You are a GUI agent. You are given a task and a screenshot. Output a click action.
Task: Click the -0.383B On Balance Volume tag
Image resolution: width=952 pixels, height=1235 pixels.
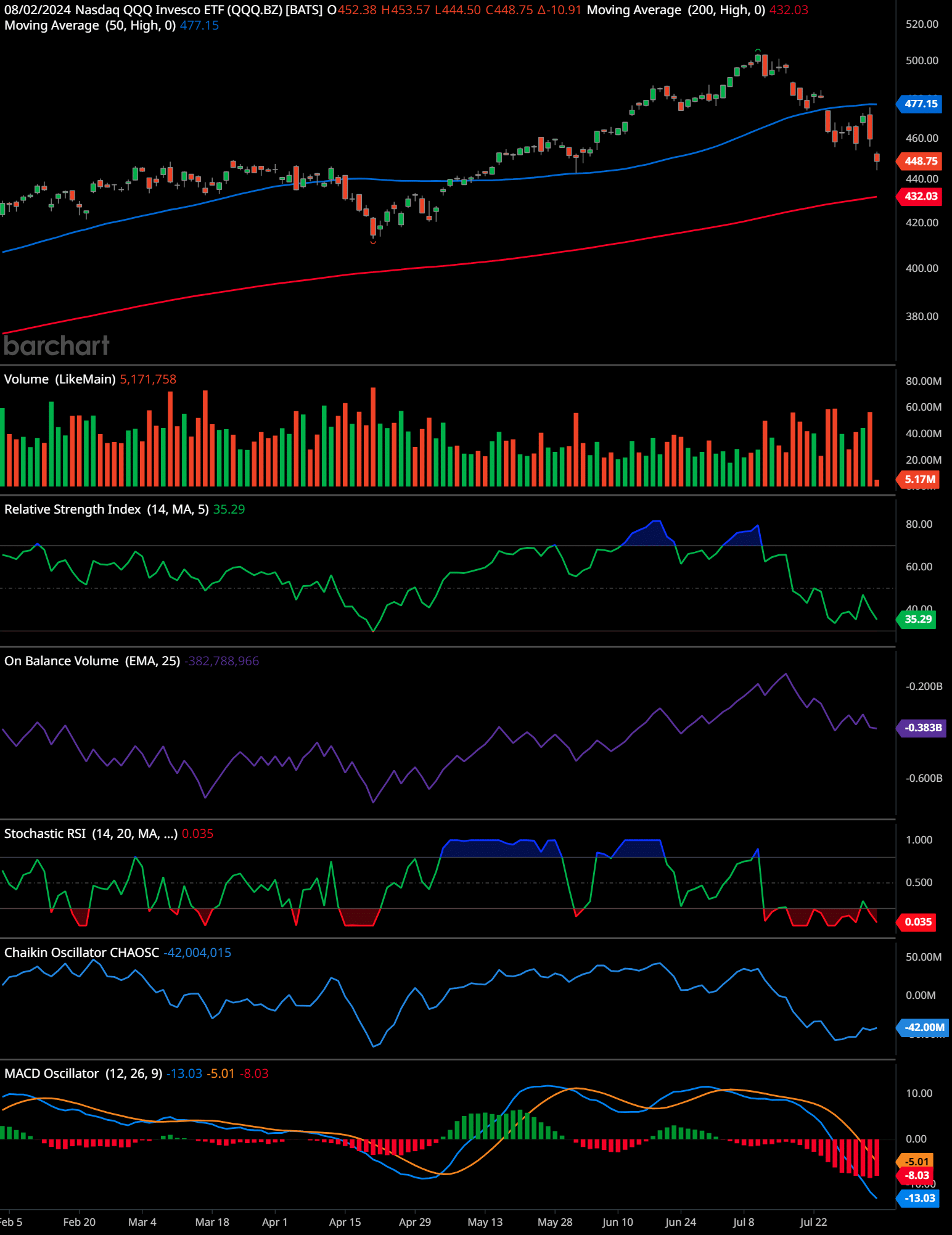(x=922, y=728)
